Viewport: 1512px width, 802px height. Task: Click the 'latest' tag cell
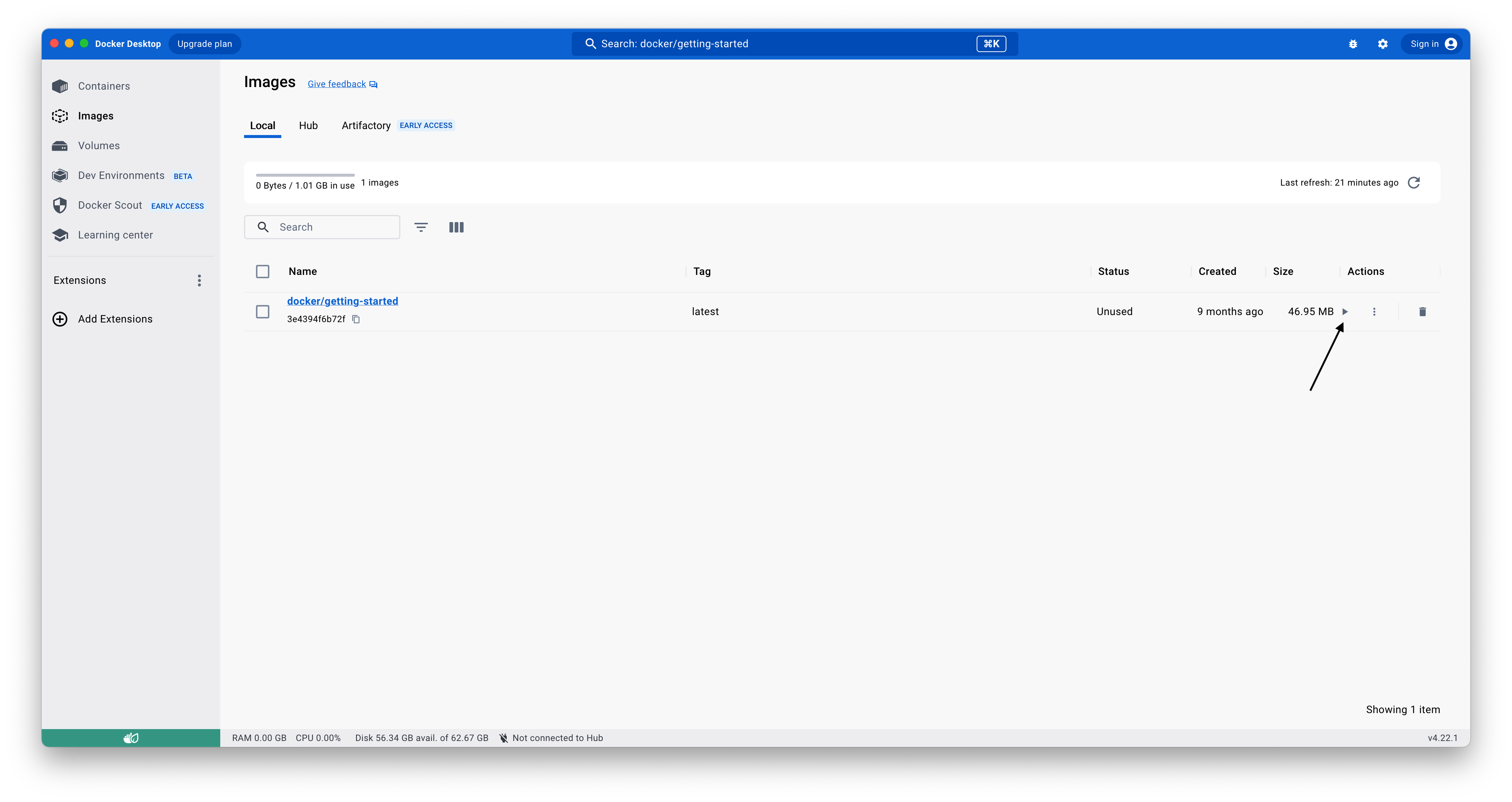(705, 311)
